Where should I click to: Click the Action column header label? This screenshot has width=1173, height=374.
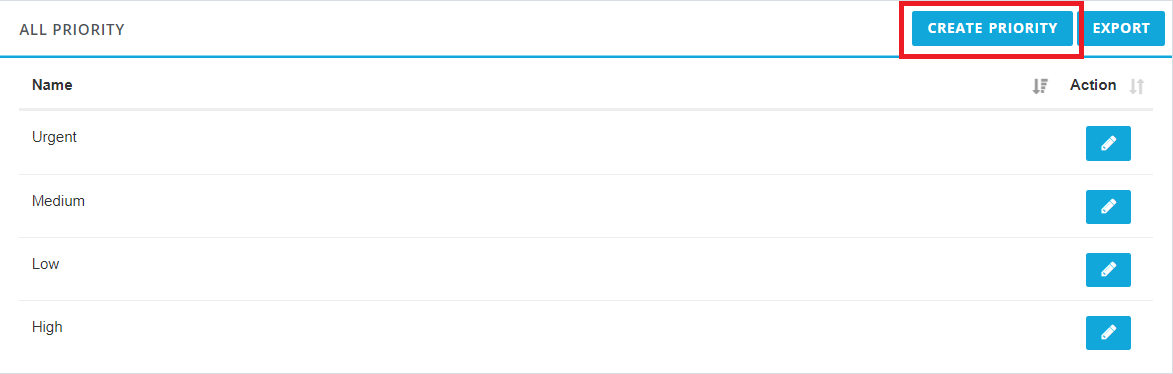(x=1093, y=85)
